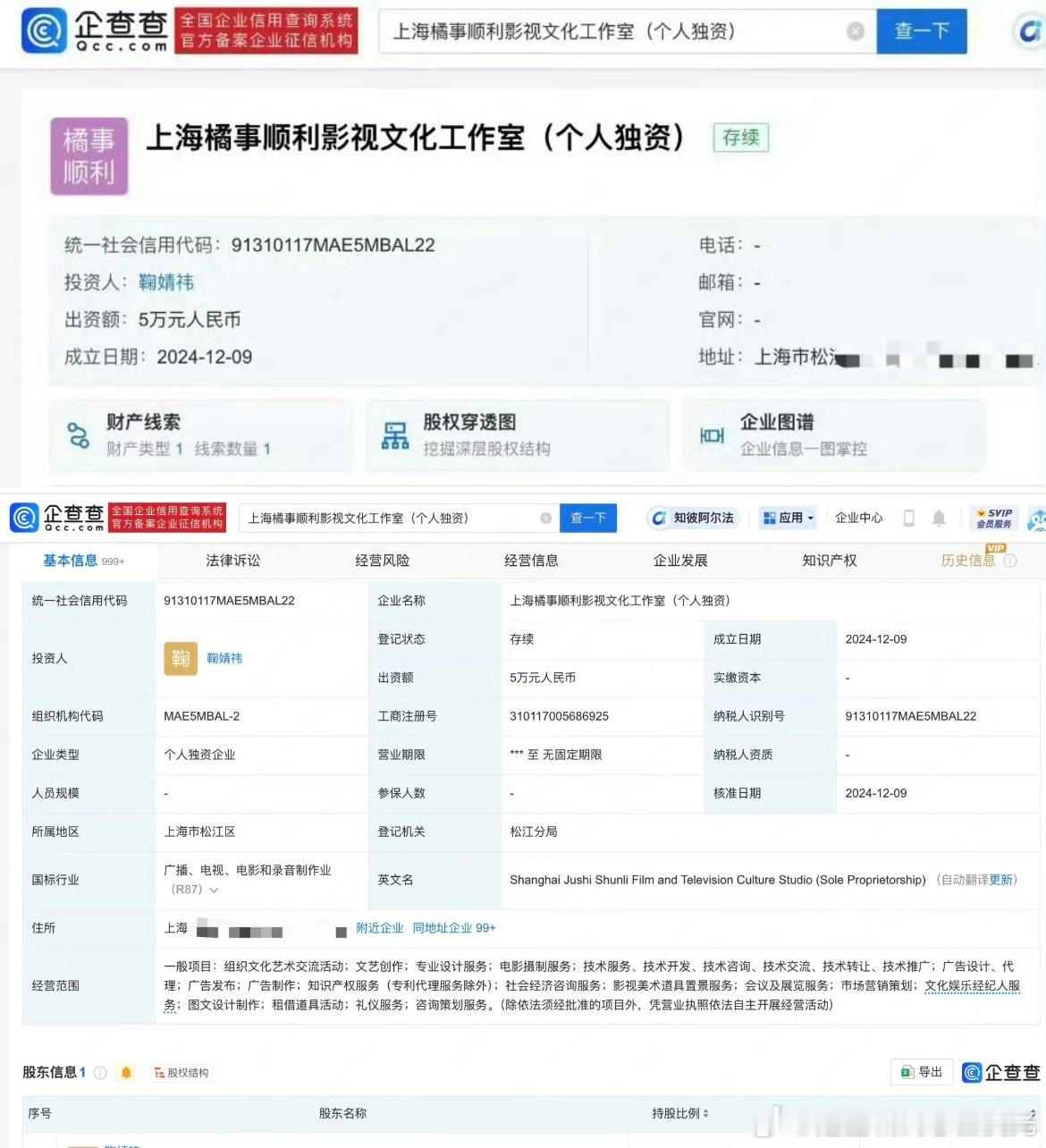Open the 企业中心 link
Viewport: 1046px width, 1148px height.
click(x=859, y=518)
